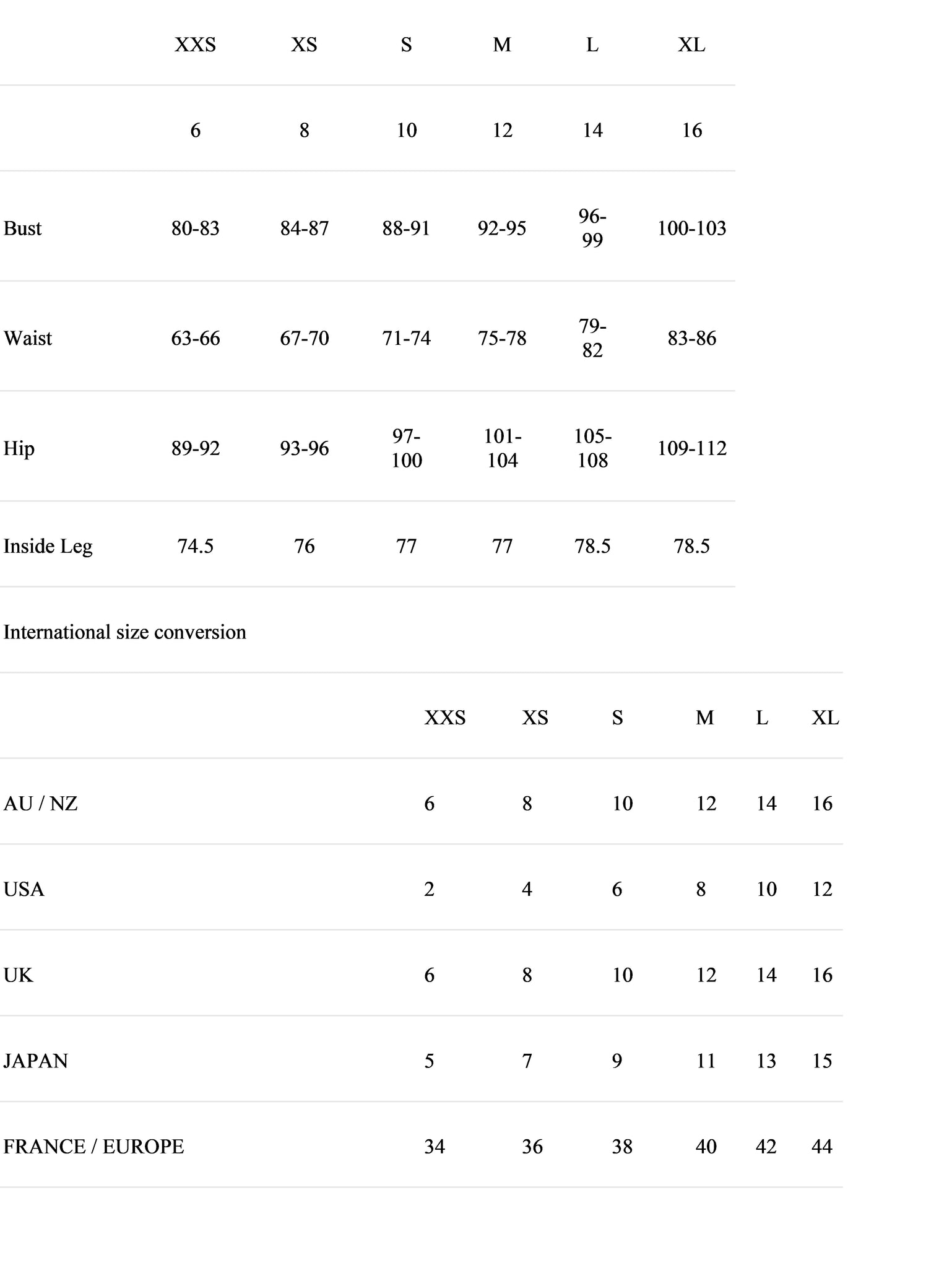Select the Europe size 44 cell

pos(822,1147)
